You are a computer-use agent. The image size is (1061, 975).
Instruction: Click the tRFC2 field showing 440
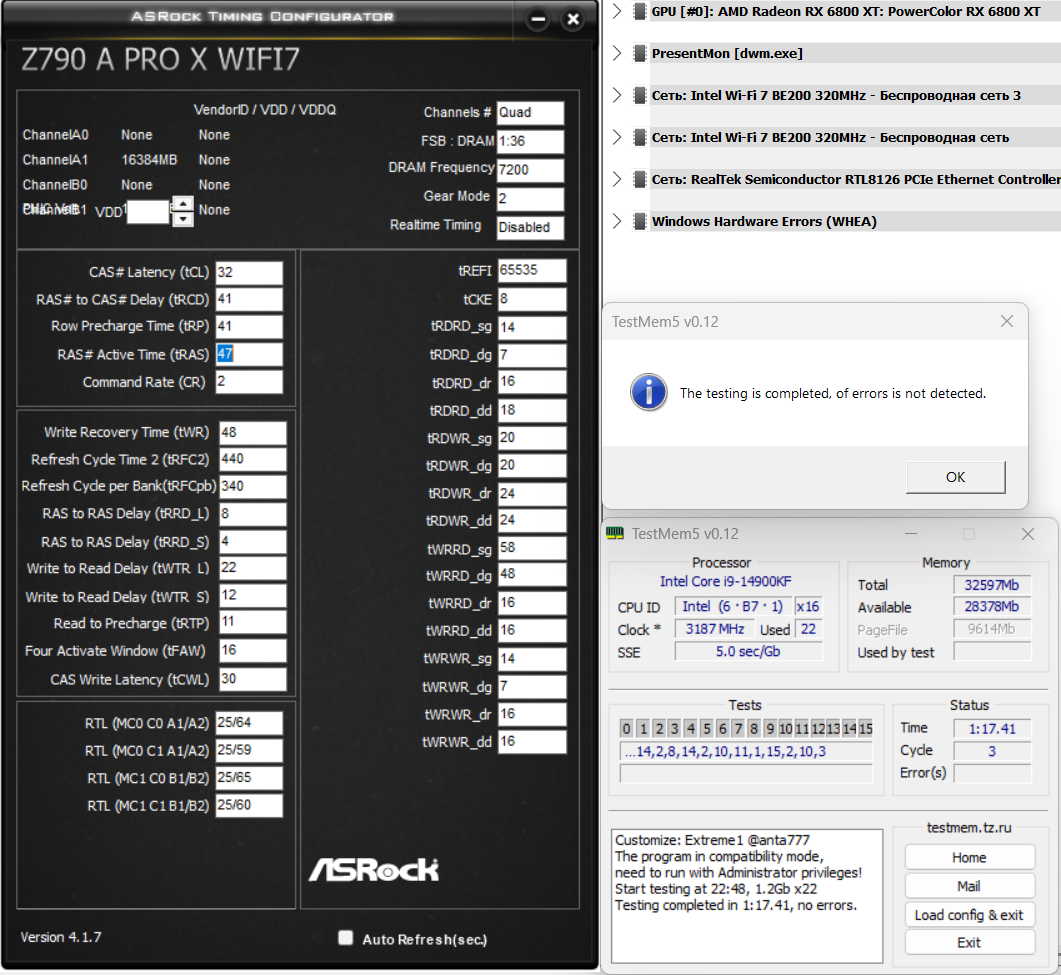[252, 459]
